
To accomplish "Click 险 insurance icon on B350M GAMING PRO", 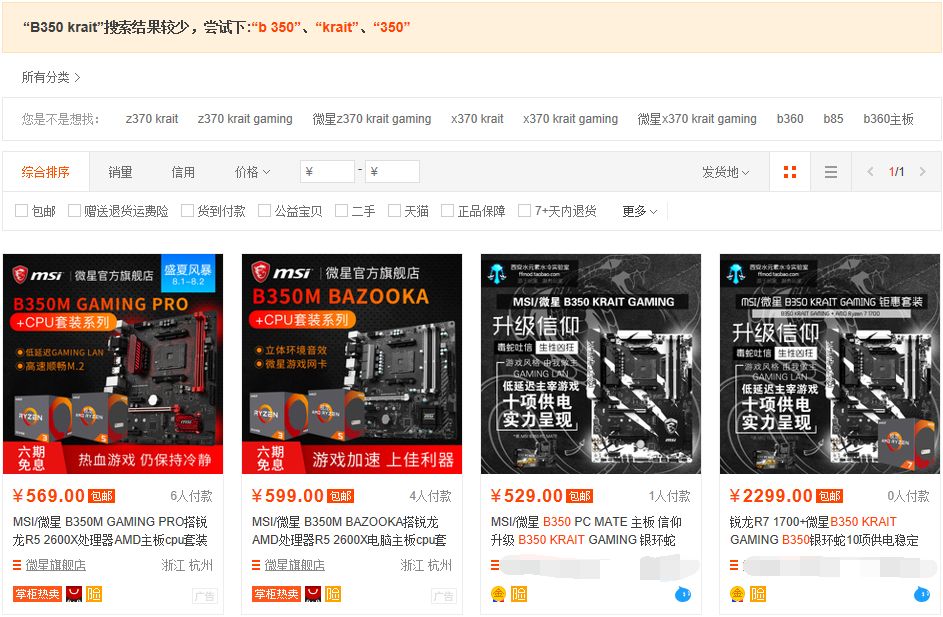I will point(94,594).
